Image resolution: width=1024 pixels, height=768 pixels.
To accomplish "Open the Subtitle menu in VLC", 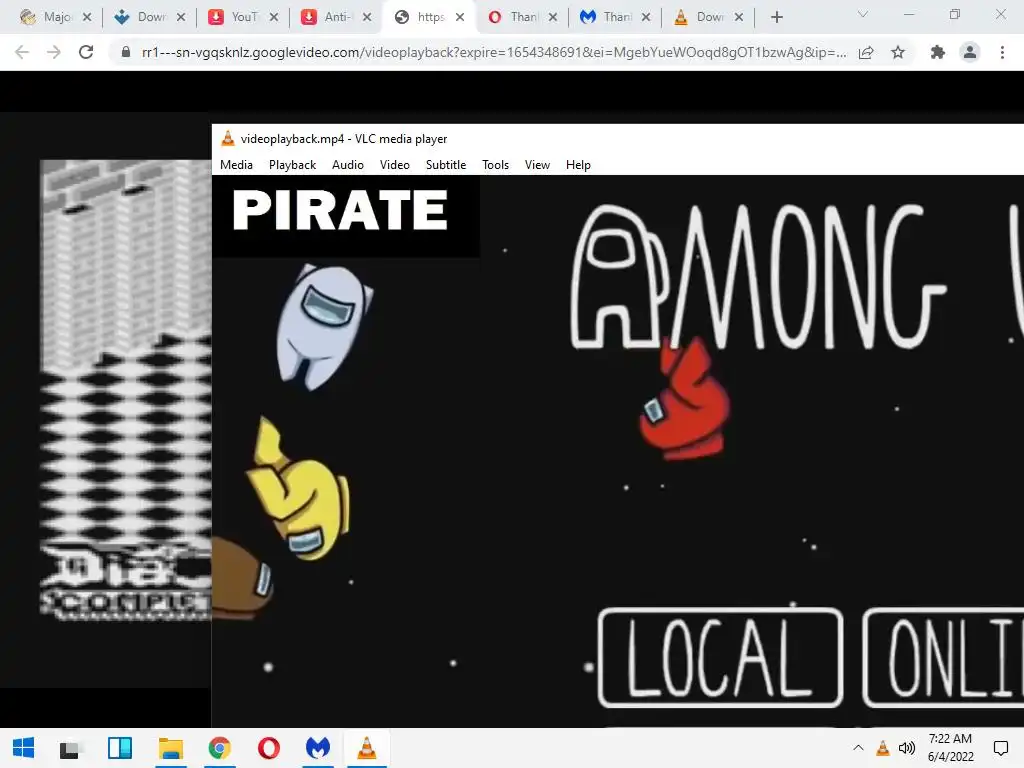I will pyautogui.click(x=445, y=165).
